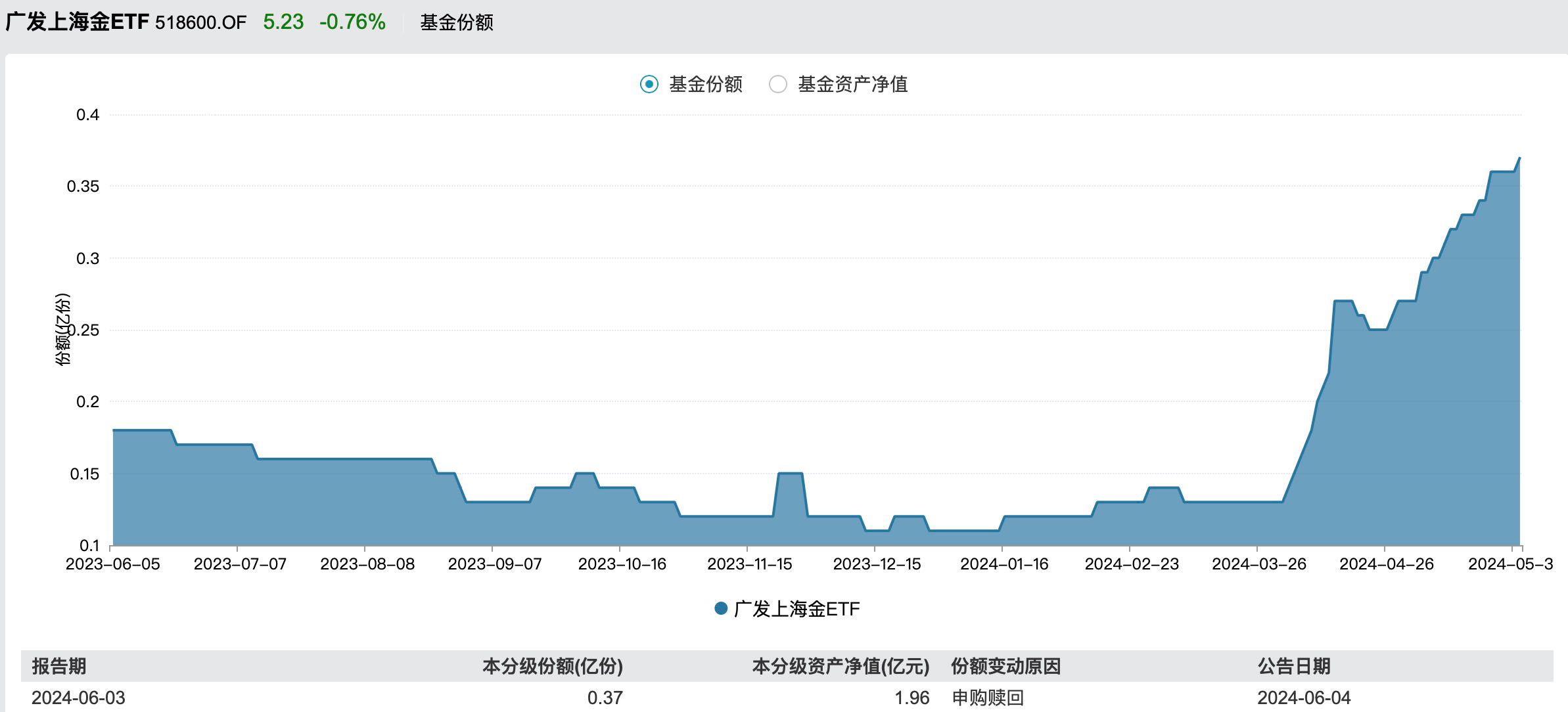
Task: Click the fund code 518600.OF
Action: [201, 22]
